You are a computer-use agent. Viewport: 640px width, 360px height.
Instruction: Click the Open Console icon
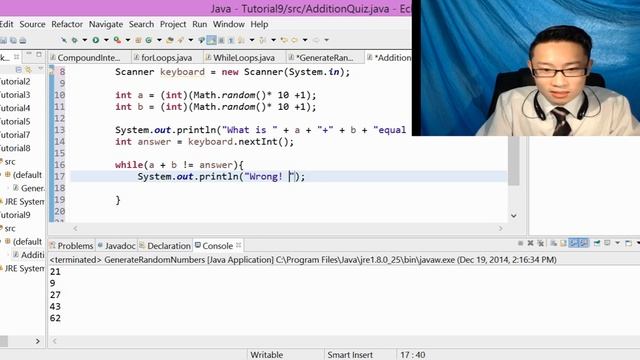click(x=628, y=243)
